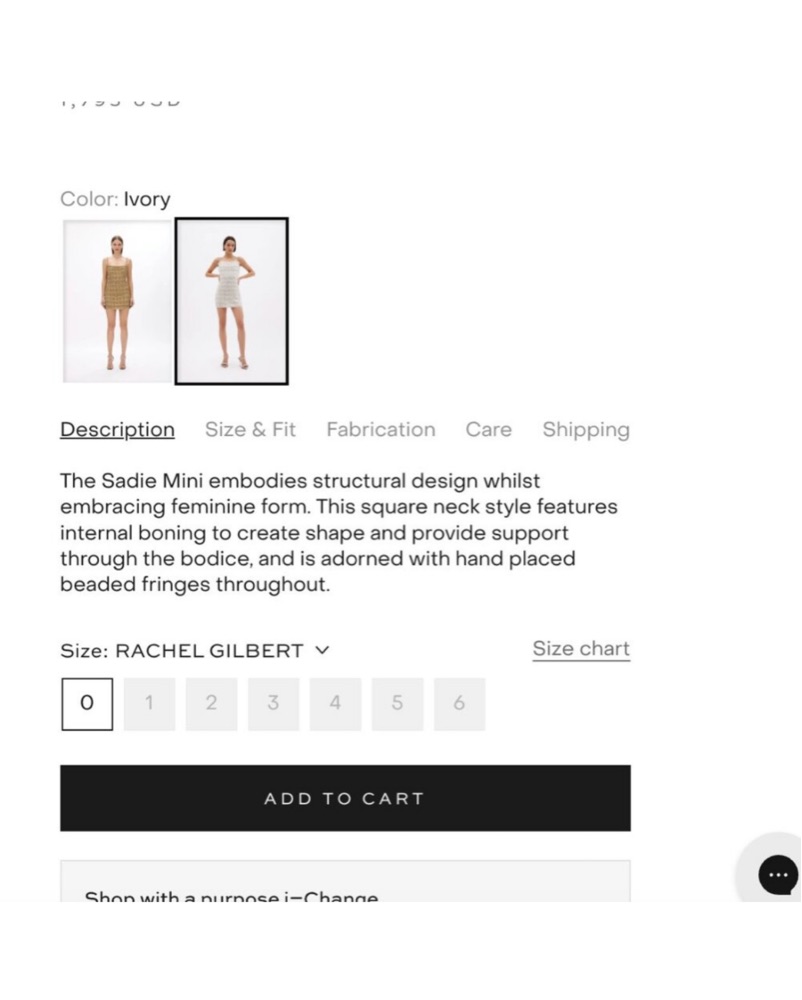
Task: Choose size 4 box
Action: [335, 703]
